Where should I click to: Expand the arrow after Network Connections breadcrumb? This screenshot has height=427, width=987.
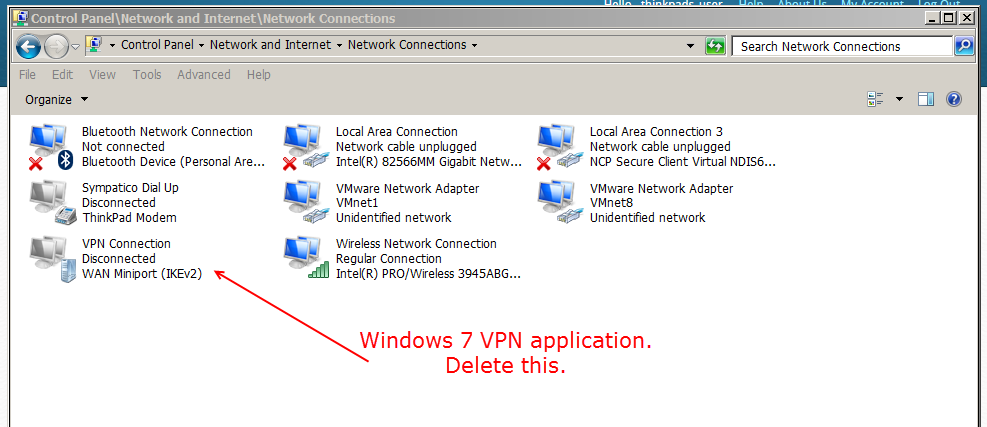474,45
